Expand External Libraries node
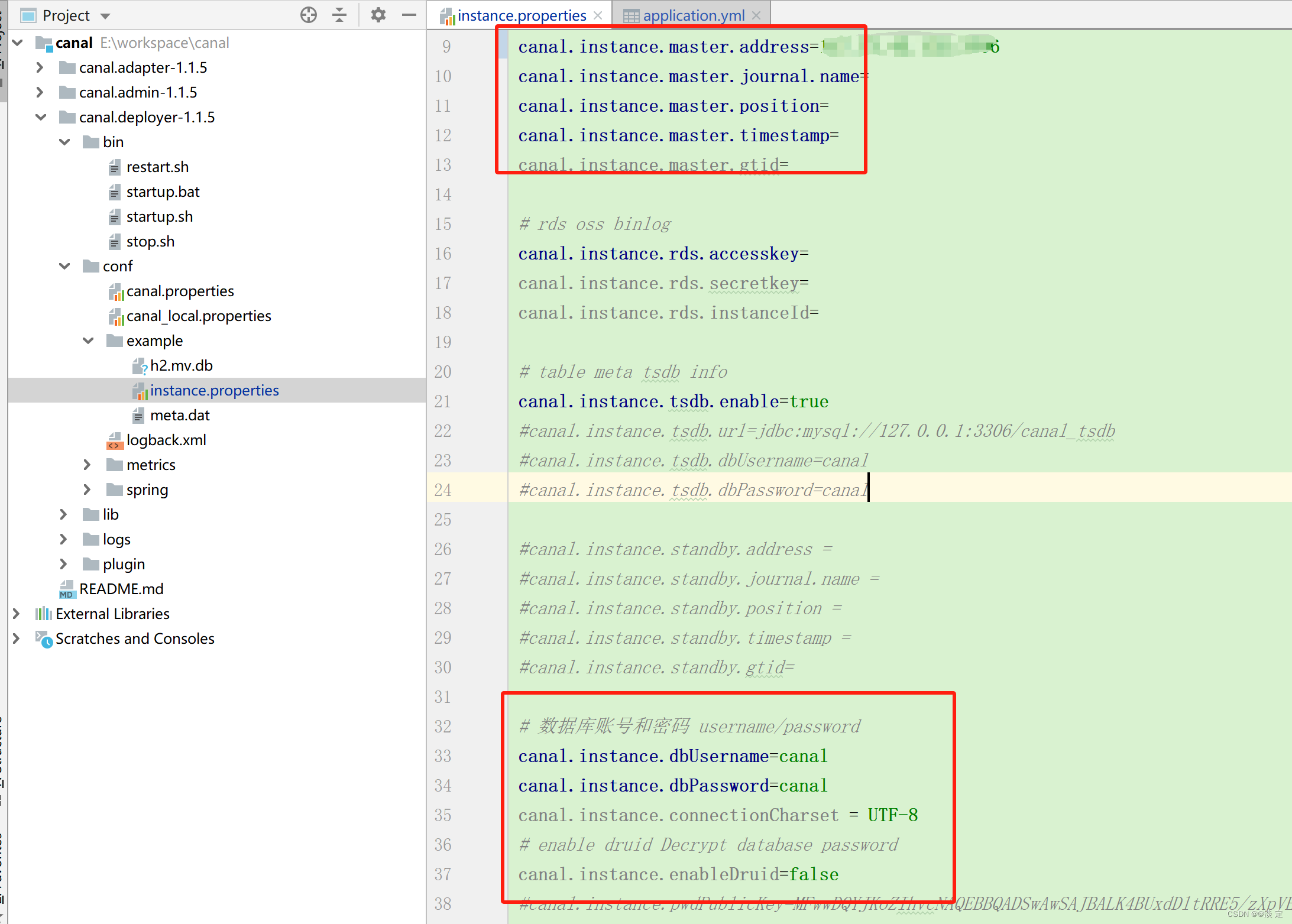 point(16,614)
